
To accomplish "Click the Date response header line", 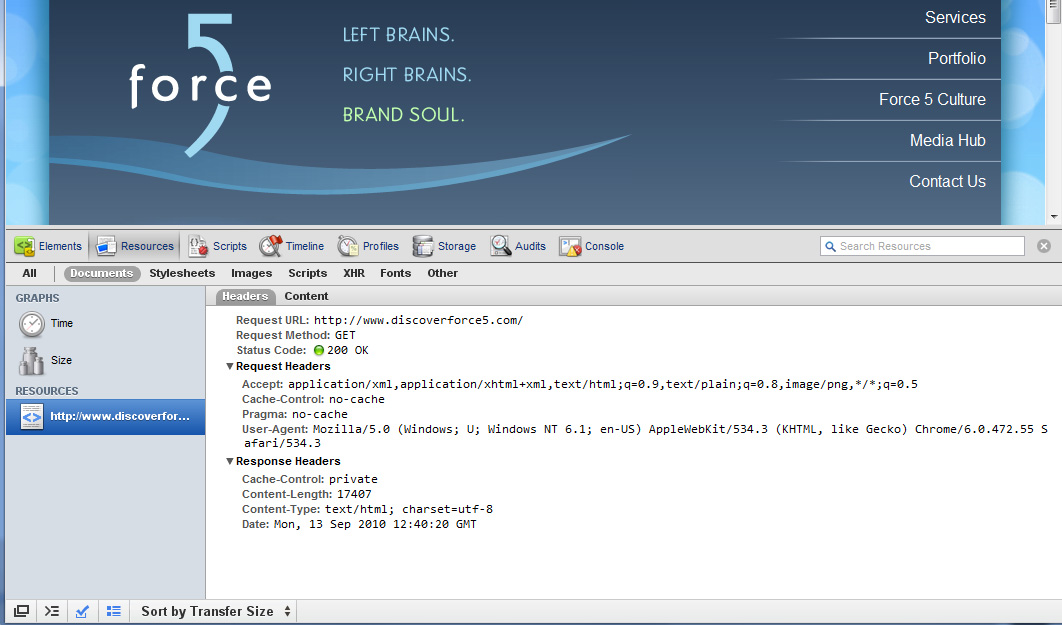I will point(359,524).
